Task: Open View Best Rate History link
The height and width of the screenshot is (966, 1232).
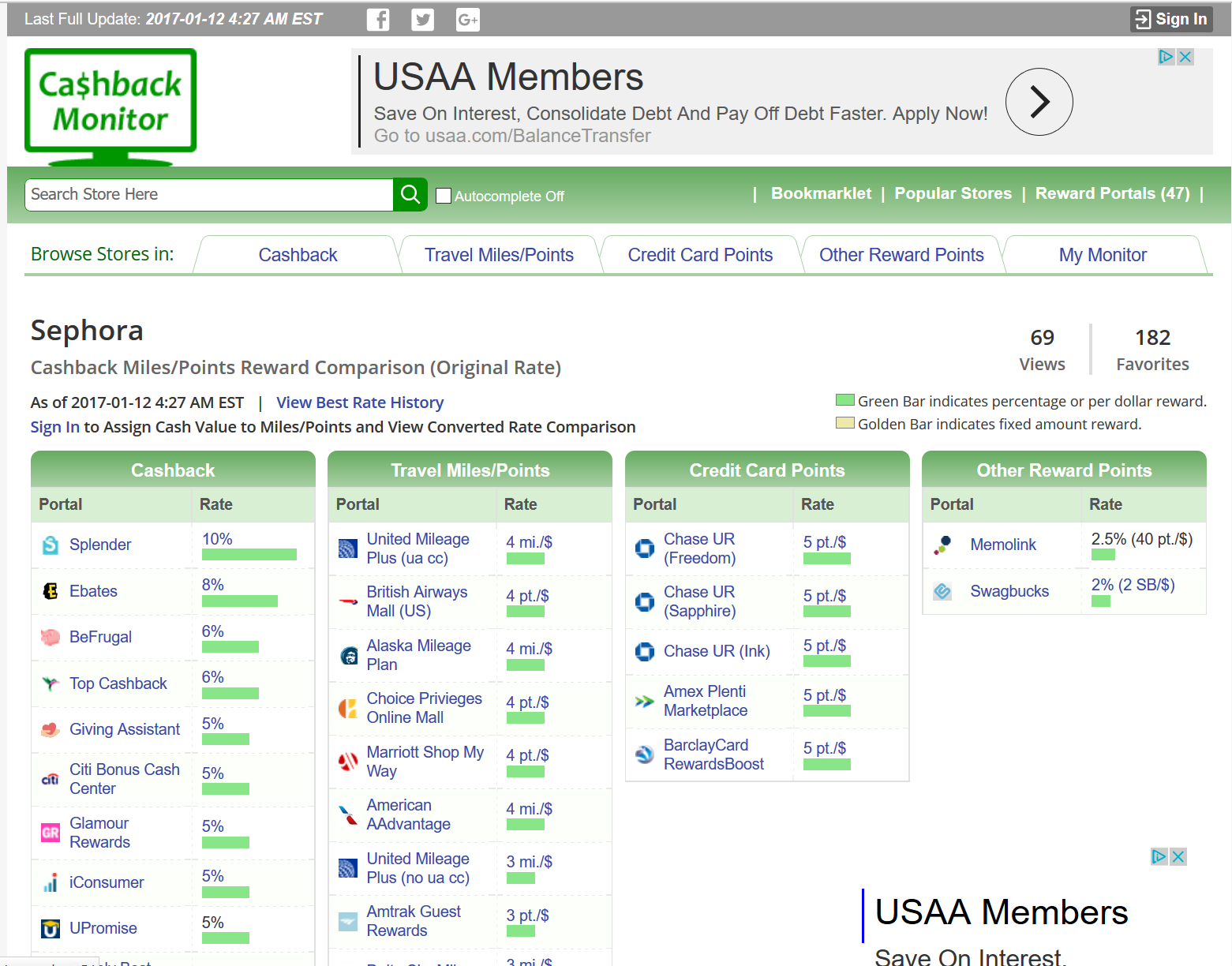Action: pyautogui.click(x=360, y=402)
